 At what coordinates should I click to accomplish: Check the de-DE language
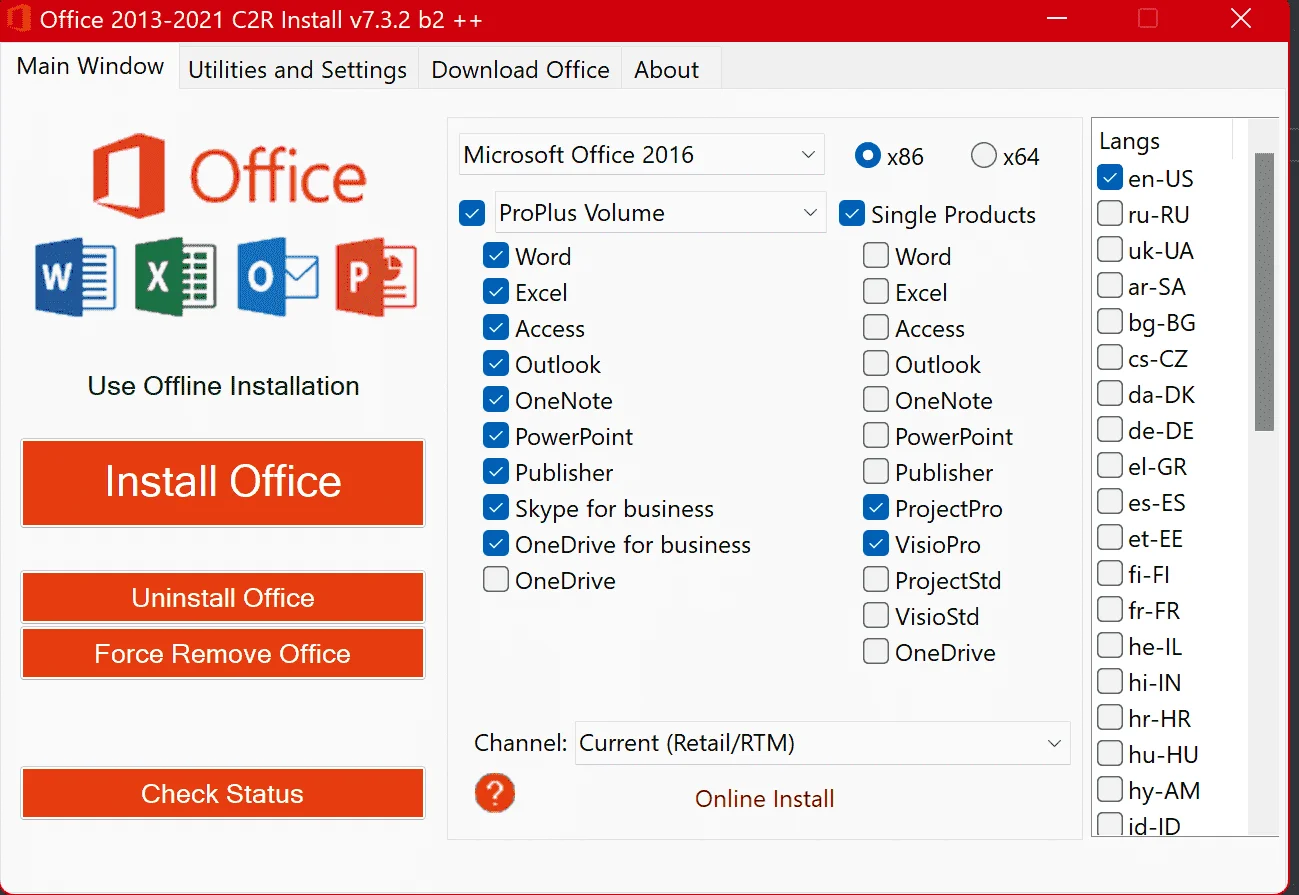click(1110, 430)
